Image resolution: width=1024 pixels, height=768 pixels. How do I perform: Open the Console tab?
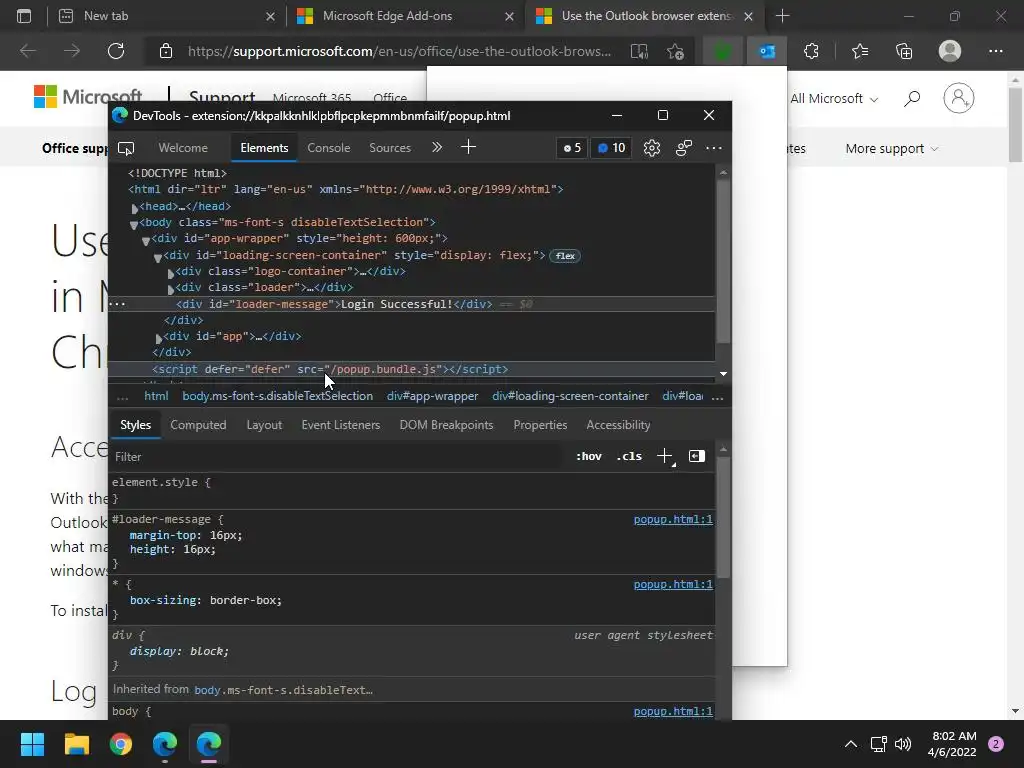[x=328, y=148]
